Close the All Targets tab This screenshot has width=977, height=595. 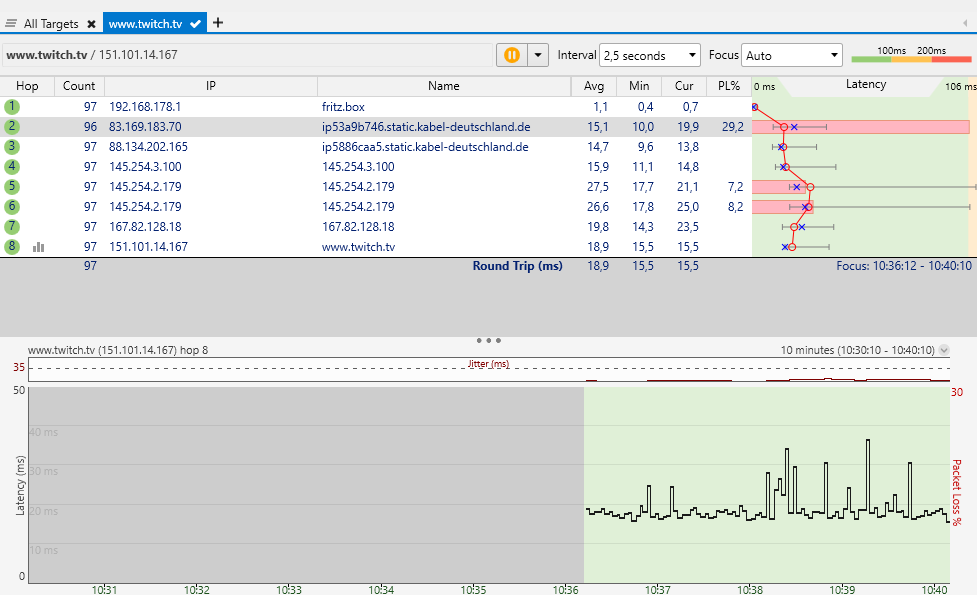click(x=92, y=24)
